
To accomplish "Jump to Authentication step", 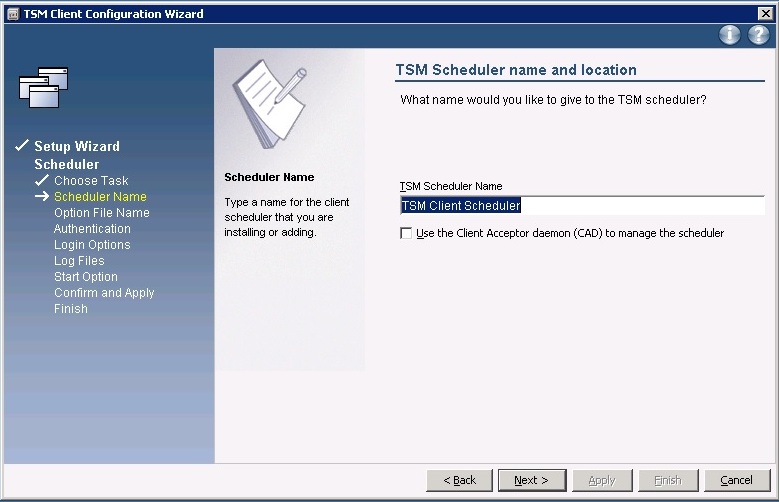I will click(92, 229).
